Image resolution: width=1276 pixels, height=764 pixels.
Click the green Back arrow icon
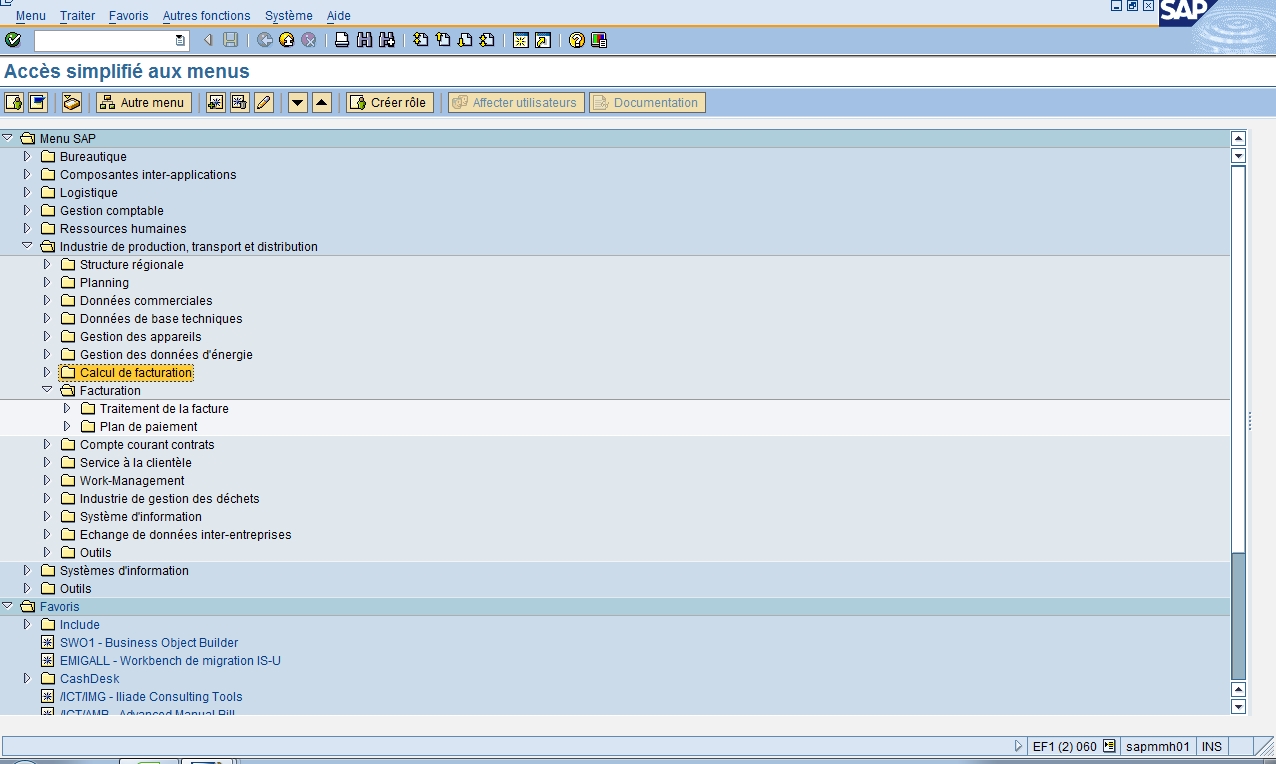tap(265, 40)
